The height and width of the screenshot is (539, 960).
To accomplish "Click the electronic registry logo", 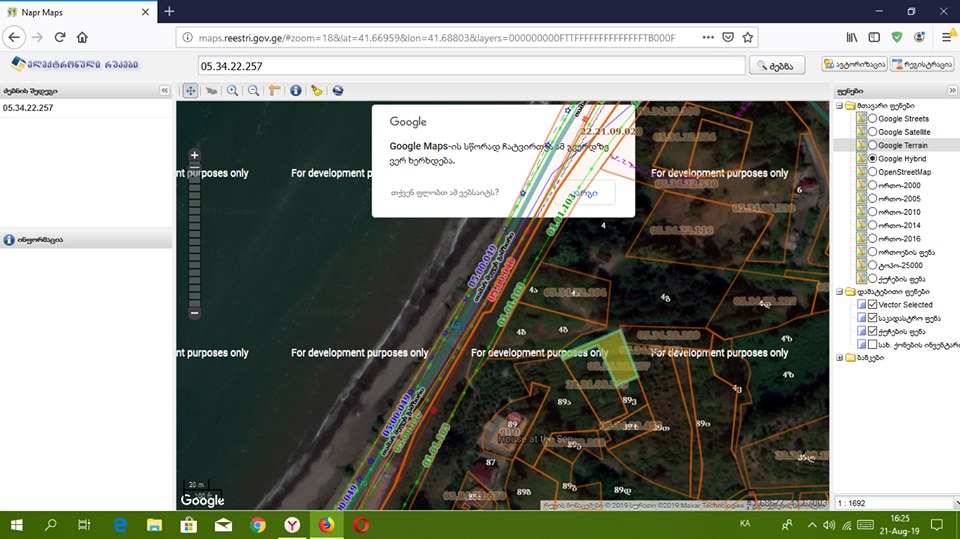I will pos(75,64).
